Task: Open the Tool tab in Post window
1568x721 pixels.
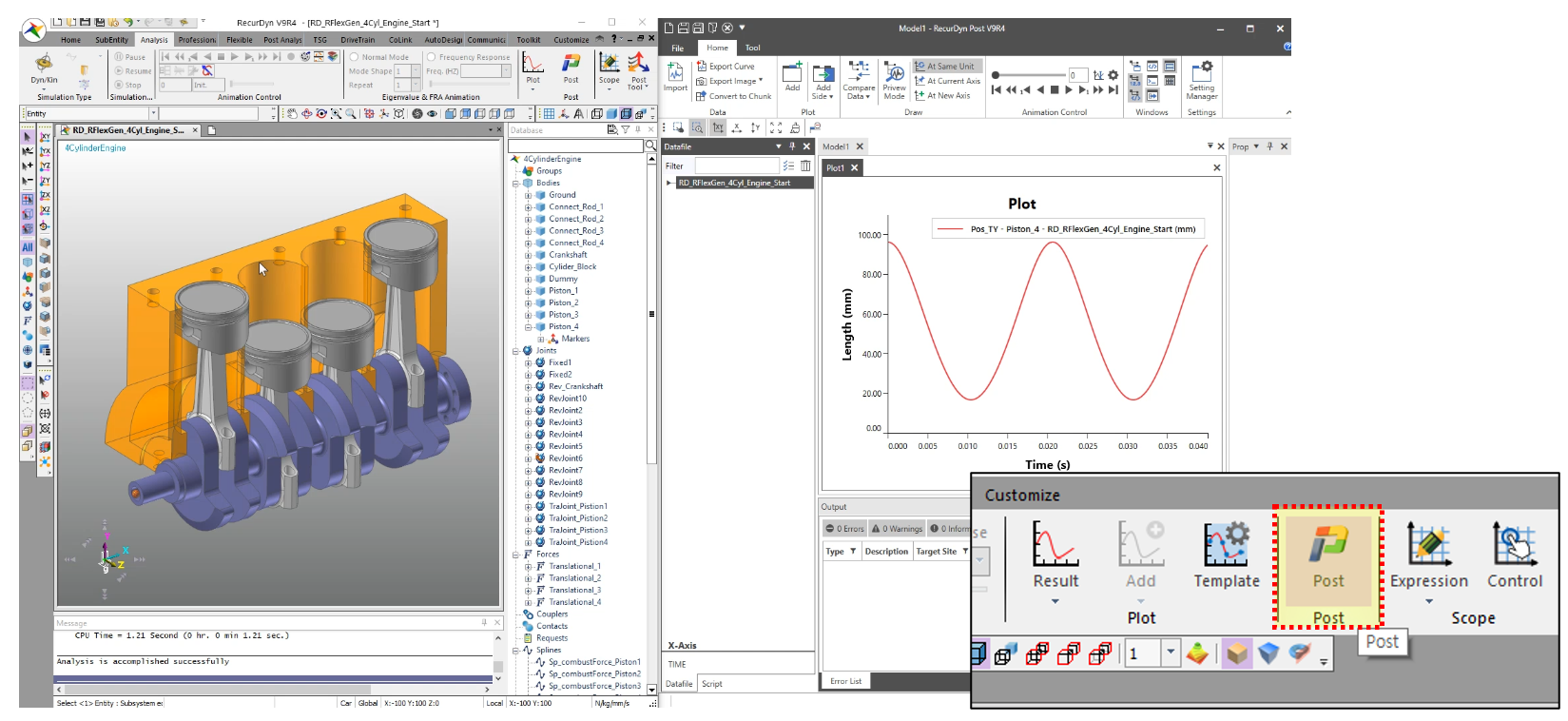Action: coord(752,48)
